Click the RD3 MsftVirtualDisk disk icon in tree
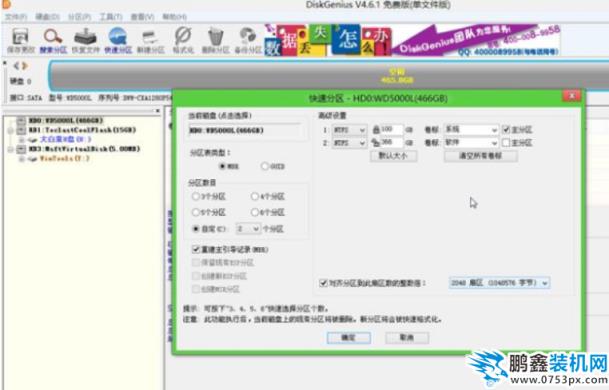This screenshot has width=609, height=390. (x=21, y=149)
